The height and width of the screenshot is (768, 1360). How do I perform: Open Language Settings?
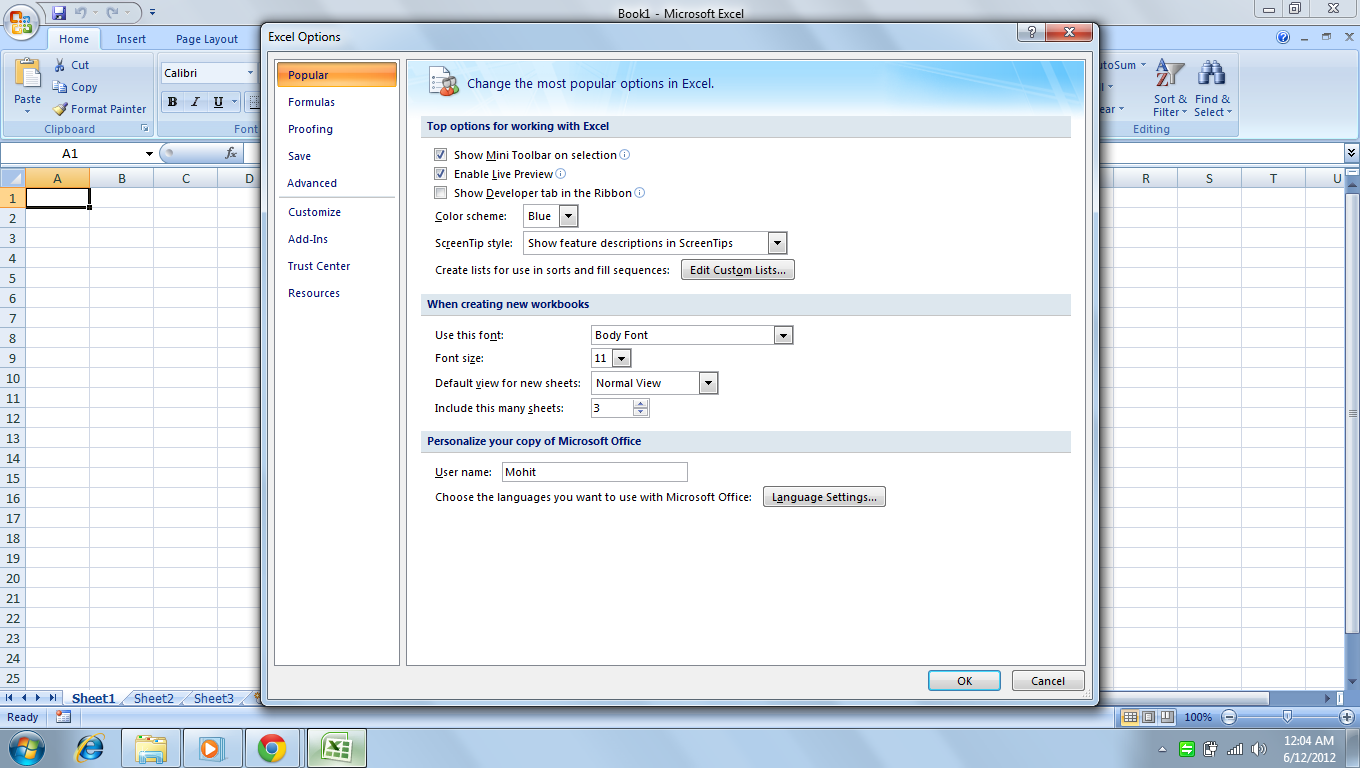pyautogui.click(x=823, y=496)
